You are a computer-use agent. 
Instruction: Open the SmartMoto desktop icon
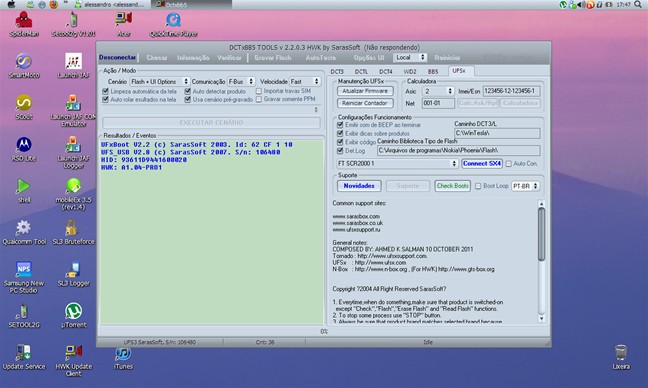(24, 66)
